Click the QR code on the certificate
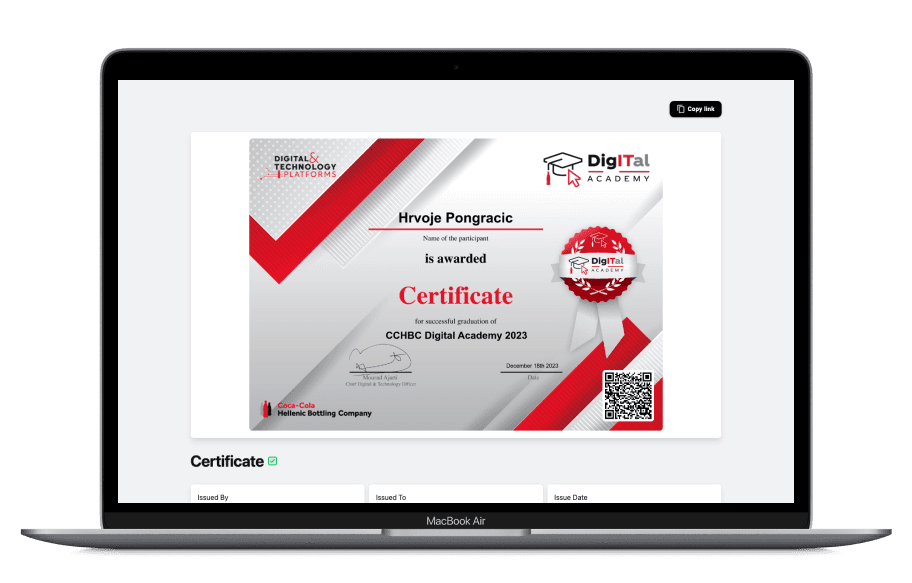The image size is (912, 583). coord(628,396)
